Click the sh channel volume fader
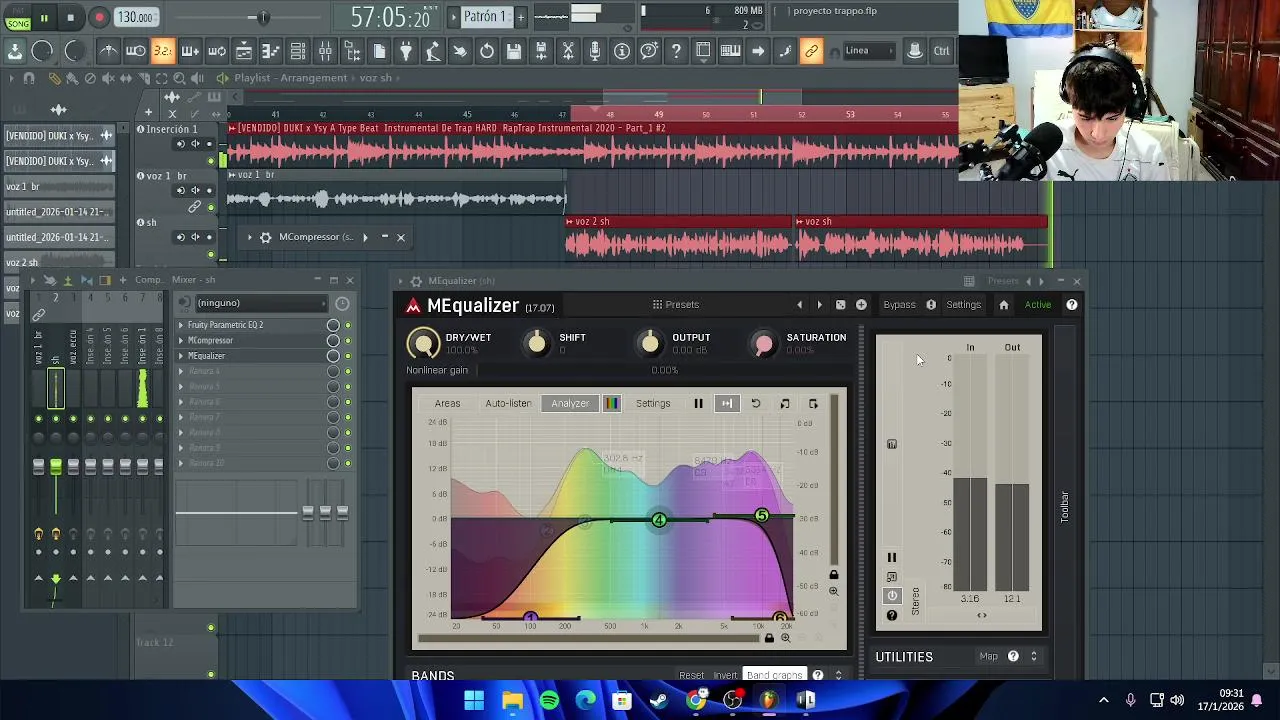 point(55,466)
